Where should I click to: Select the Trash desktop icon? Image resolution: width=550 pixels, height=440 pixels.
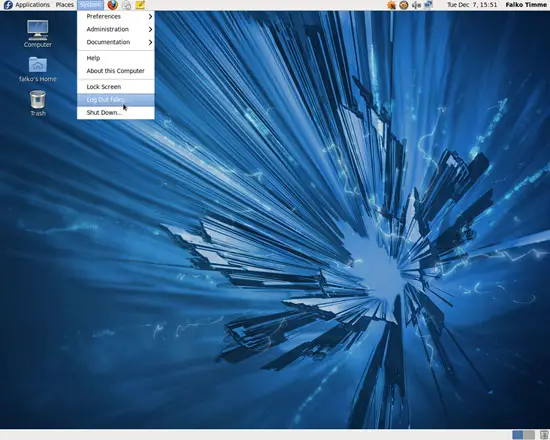(38, 103)
